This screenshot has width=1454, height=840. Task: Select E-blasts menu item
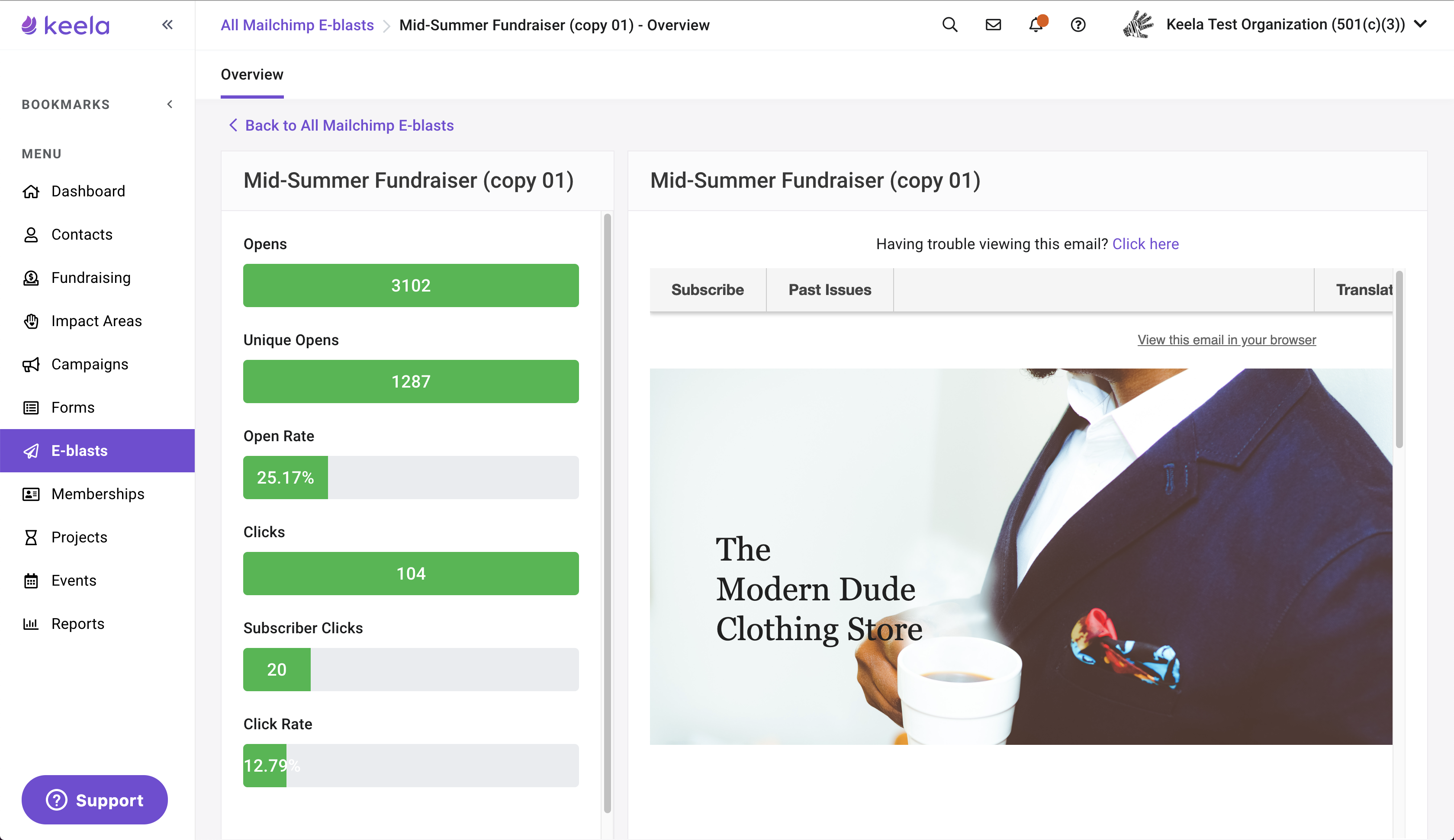(97, 451)
